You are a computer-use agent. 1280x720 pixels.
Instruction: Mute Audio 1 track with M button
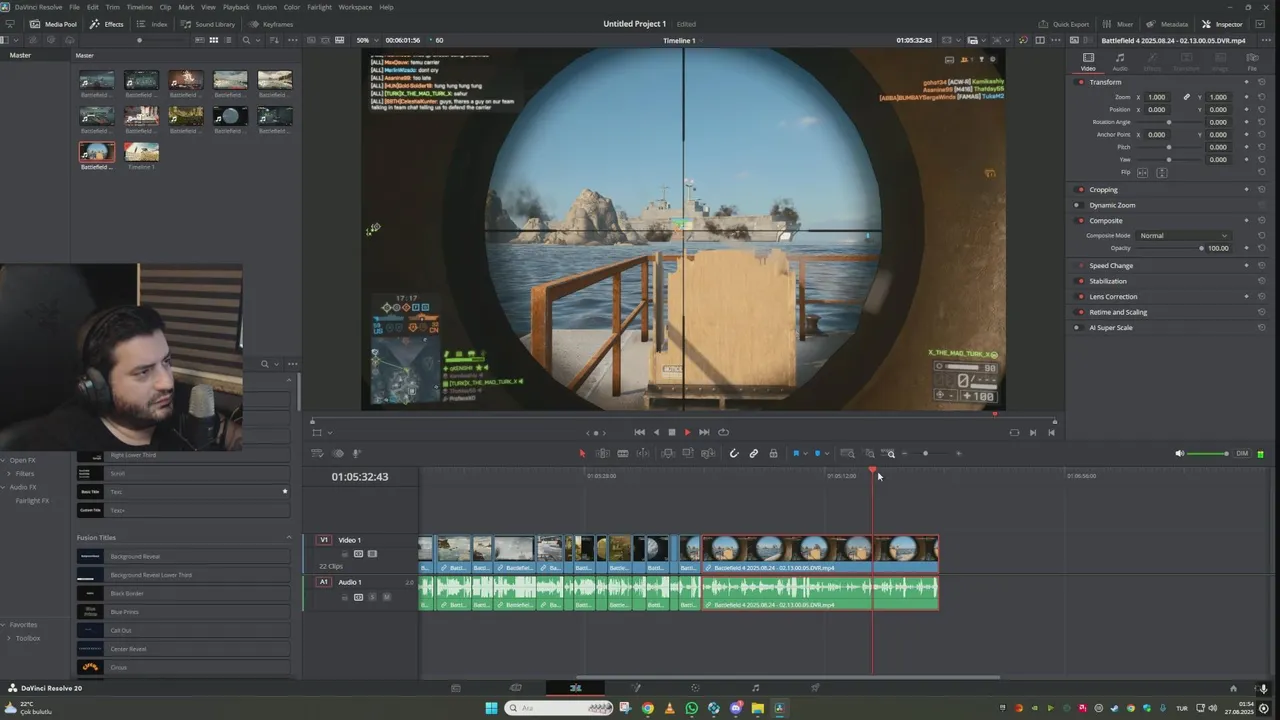click(387, 597)
